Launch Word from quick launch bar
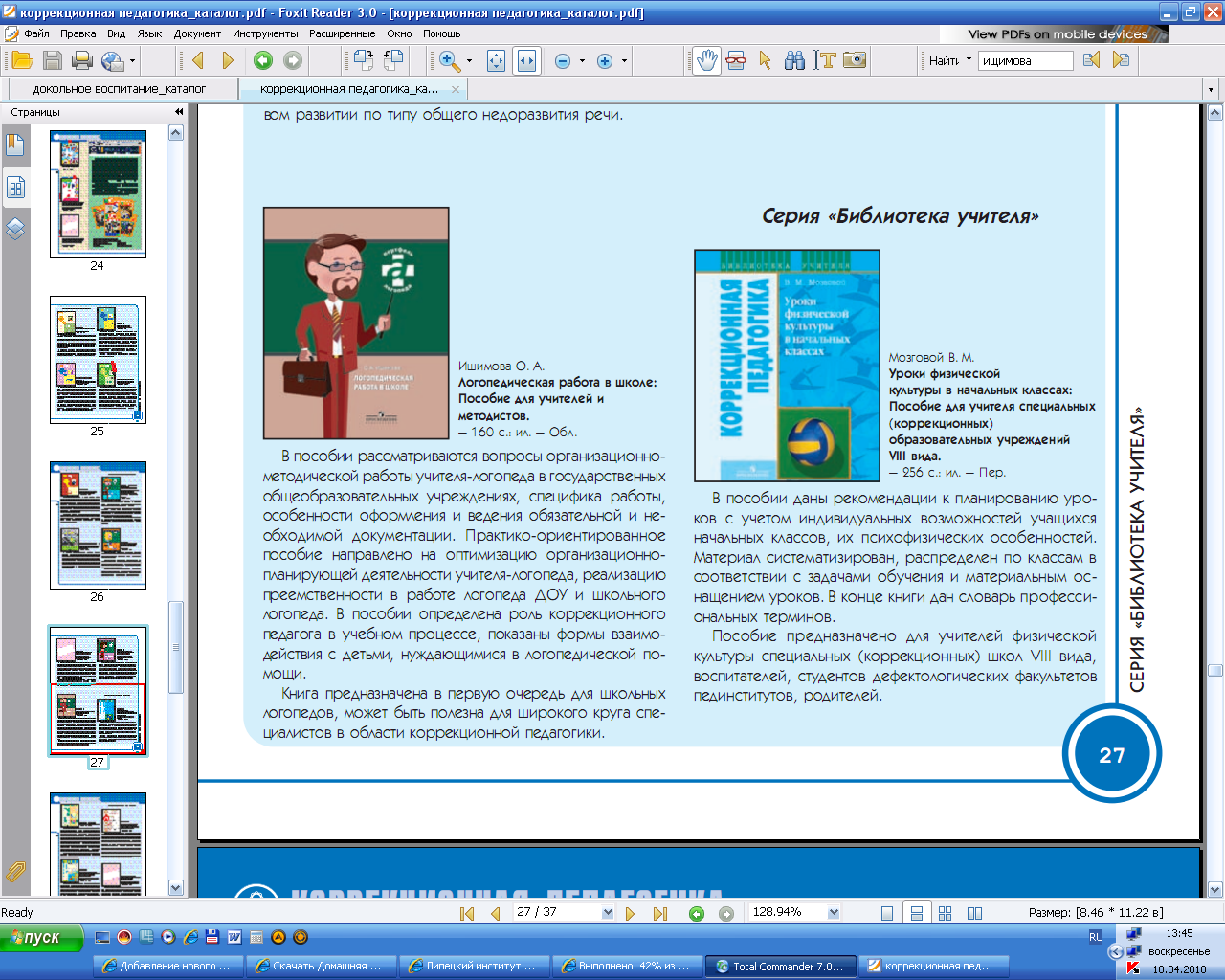 pyautogui.click(x=234, y=938)
